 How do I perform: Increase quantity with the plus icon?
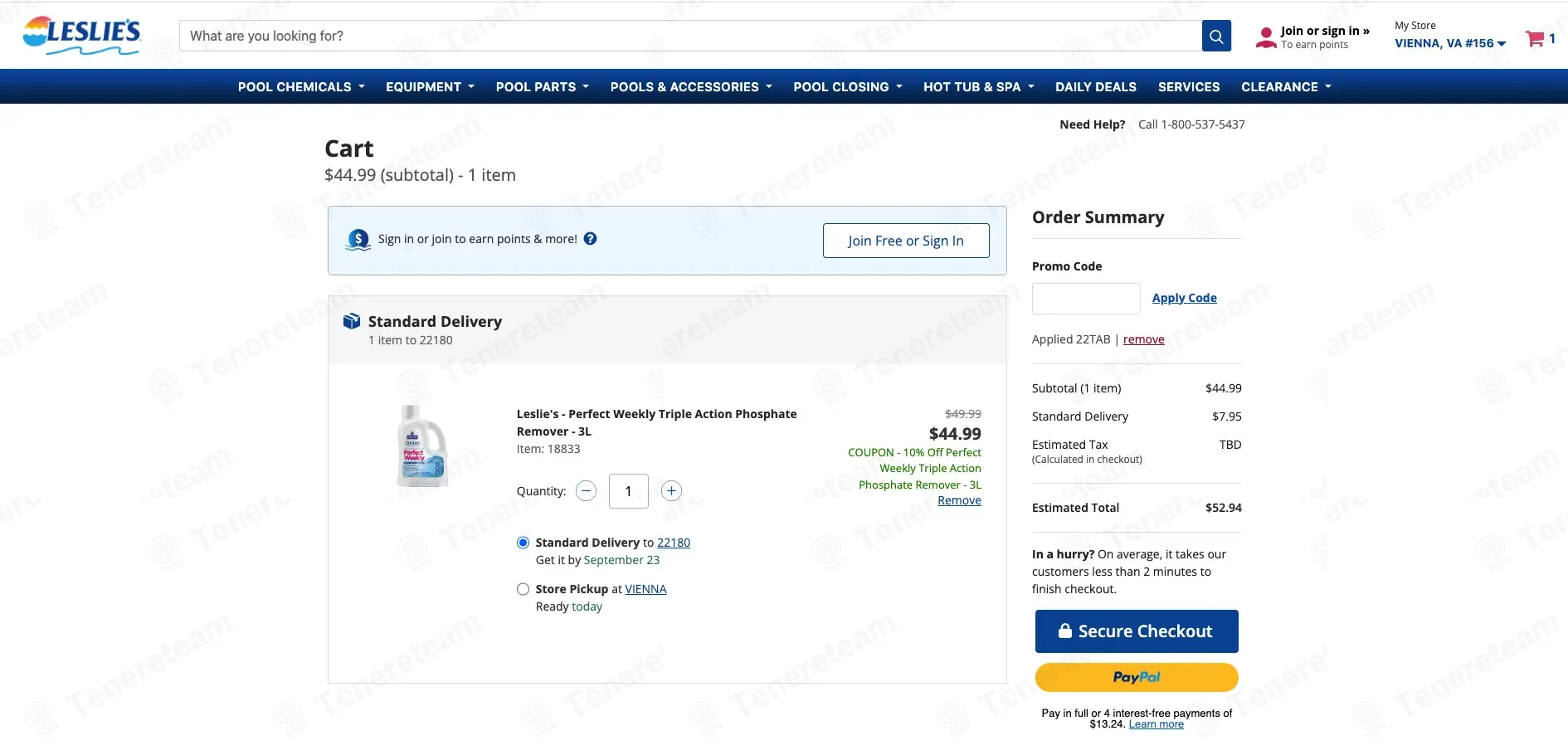(x=671, y=491)
